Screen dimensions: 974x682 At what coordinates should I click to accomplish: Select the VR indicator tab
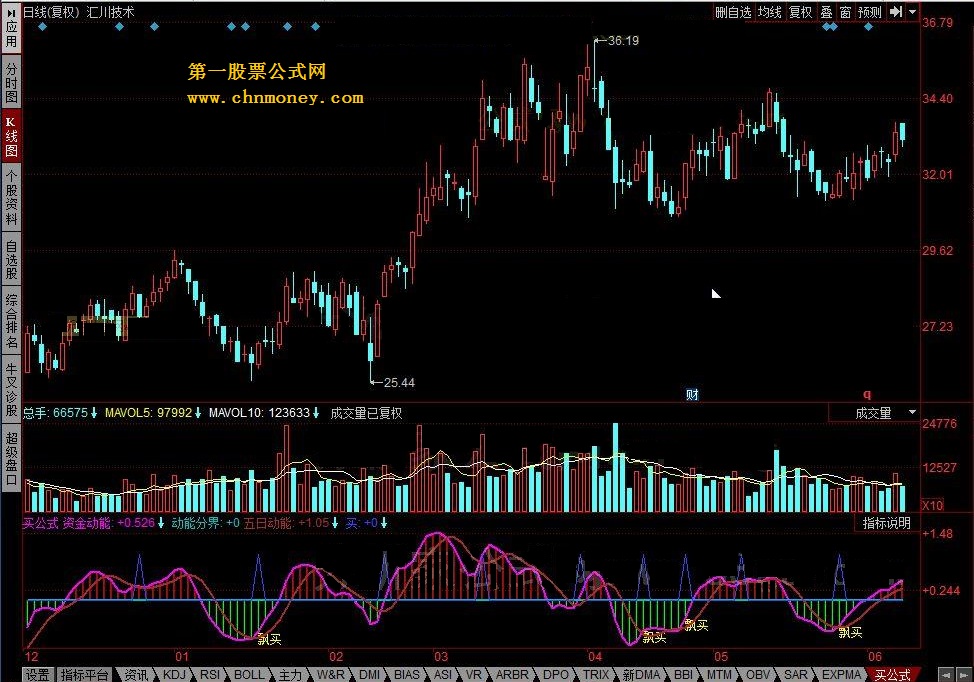[x=474, y=675]
